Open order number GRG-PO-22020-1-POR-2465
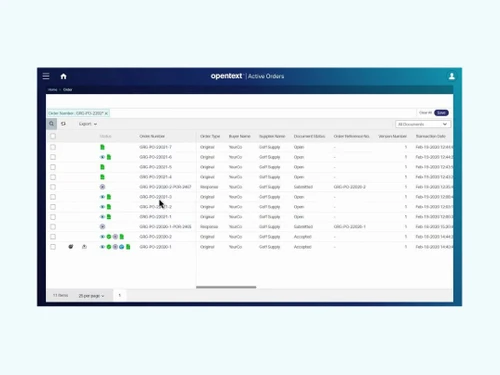This screenshot has height=375, width=500. click(165, 227)
